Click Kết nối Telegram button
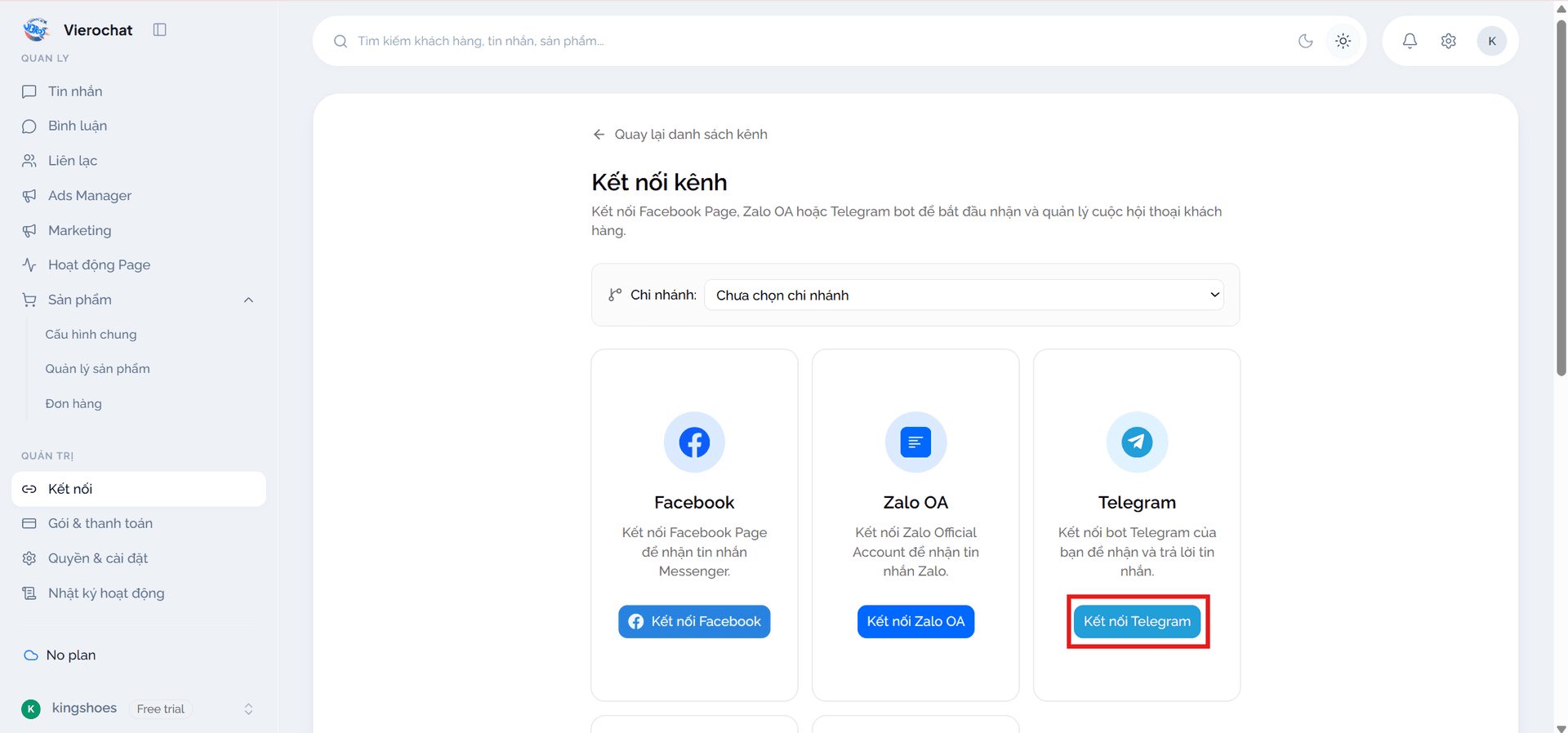This screenshot has width=1568, height=733. click(x=1137, y=621)
